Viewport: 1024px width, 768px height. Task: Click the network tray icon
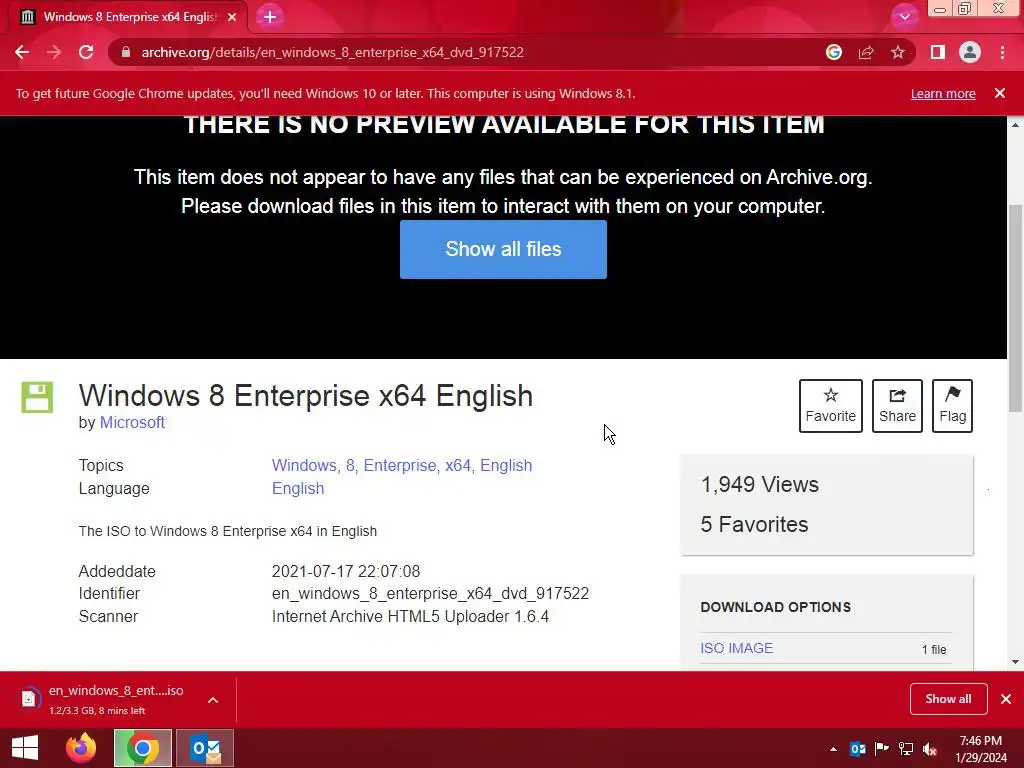coord(906,748)
